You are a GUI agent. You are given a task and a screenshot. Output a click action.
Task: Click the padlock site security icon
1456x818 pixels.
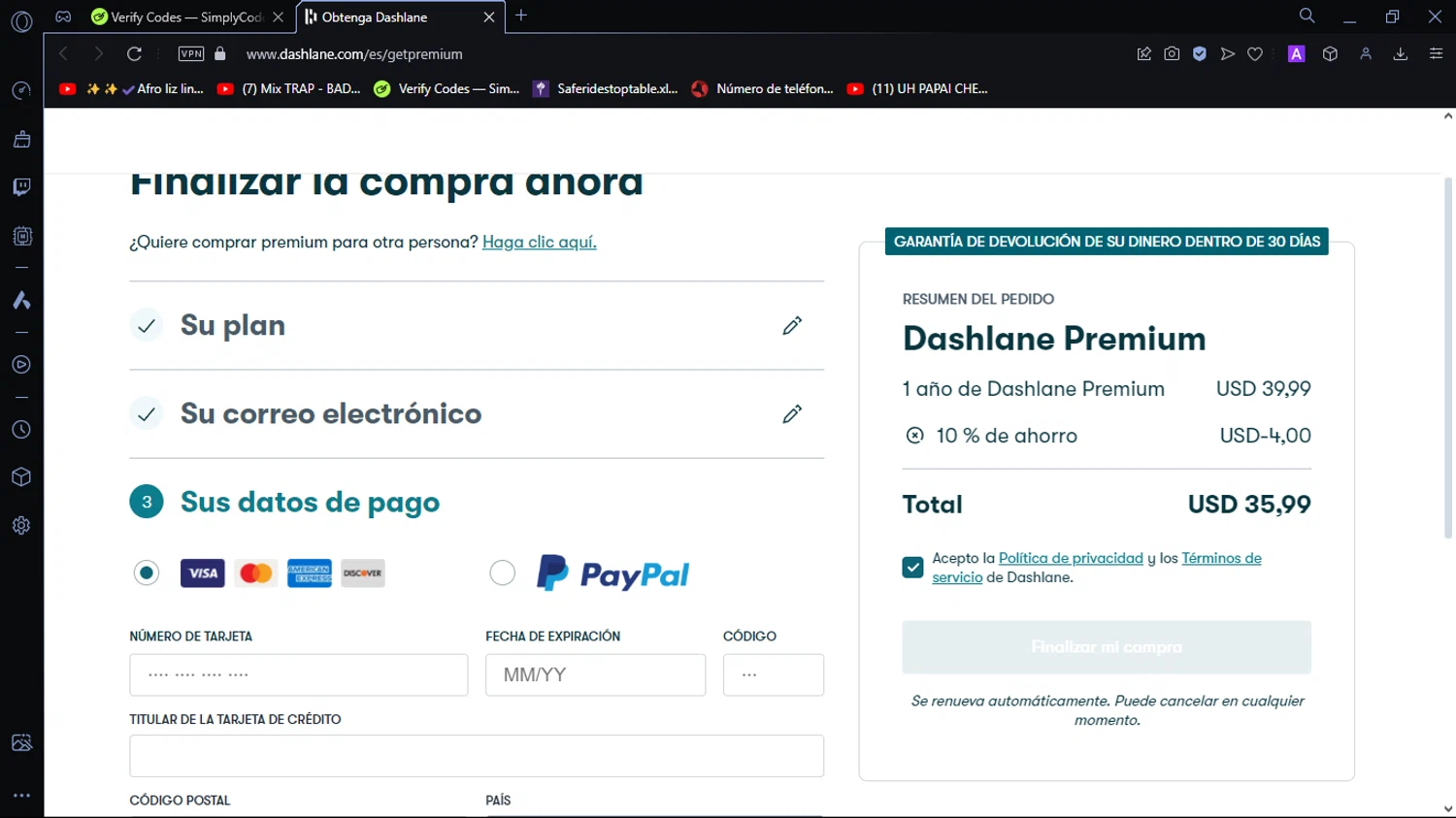tap(220, 53)
